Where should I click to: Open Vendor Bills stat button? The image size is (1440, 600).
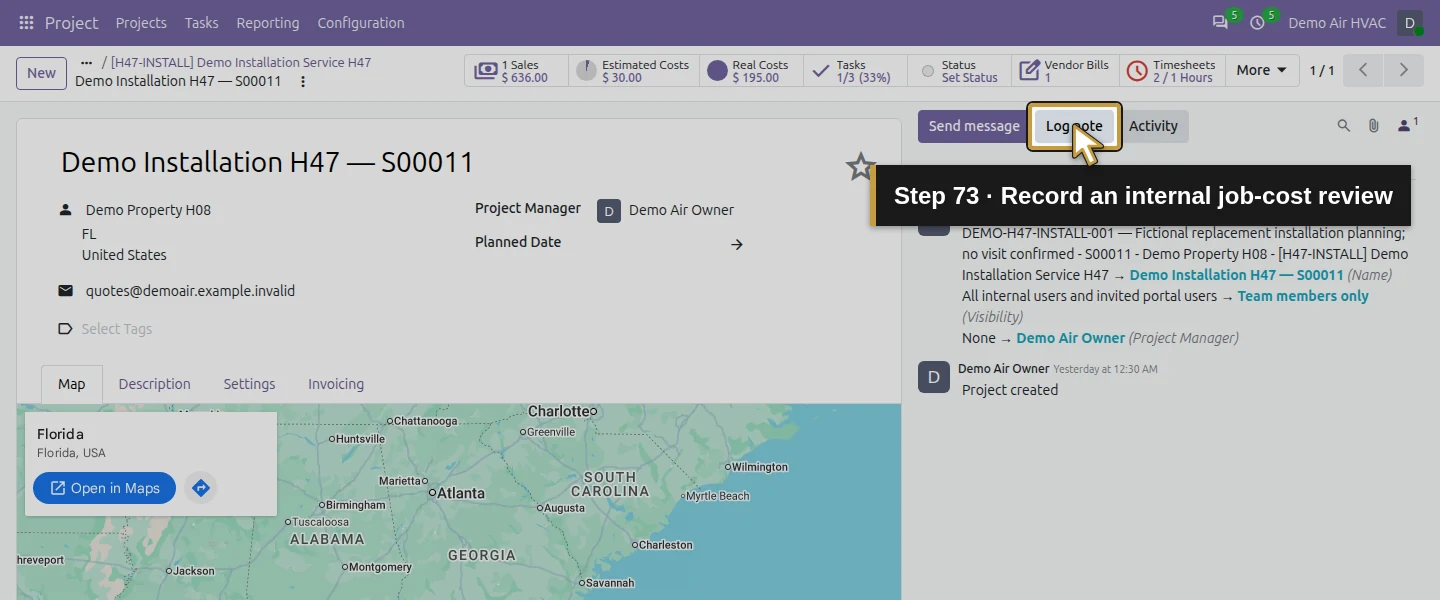pos(1065,71)
